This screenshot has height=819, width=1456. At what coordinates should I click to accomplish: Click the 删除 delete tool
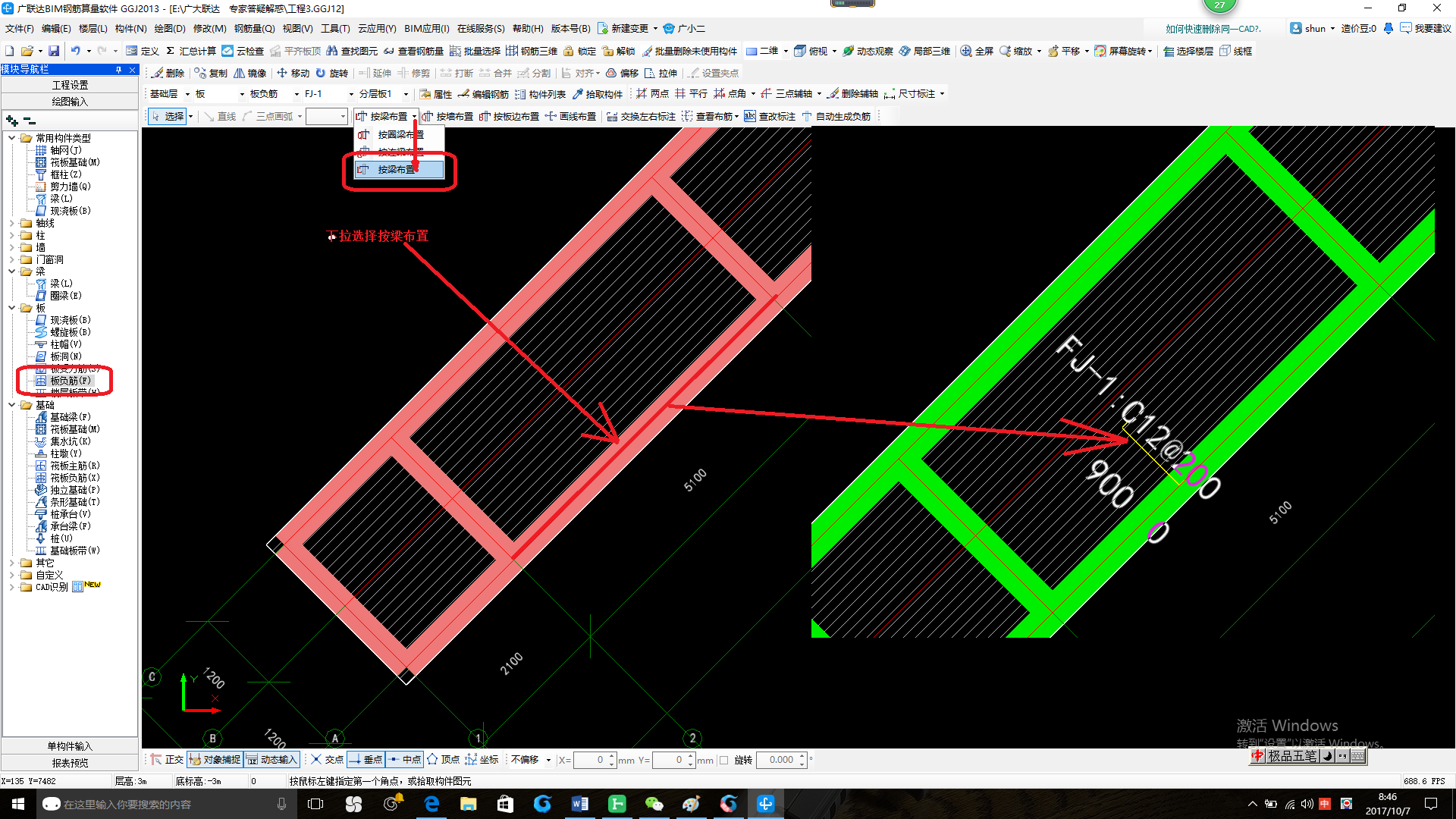[x=168, y=73]
